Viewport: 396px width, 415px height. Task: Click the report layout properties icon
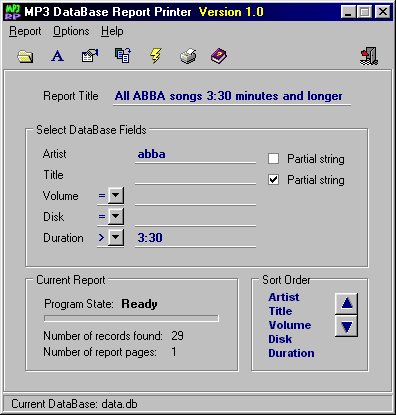click(90, 56)
